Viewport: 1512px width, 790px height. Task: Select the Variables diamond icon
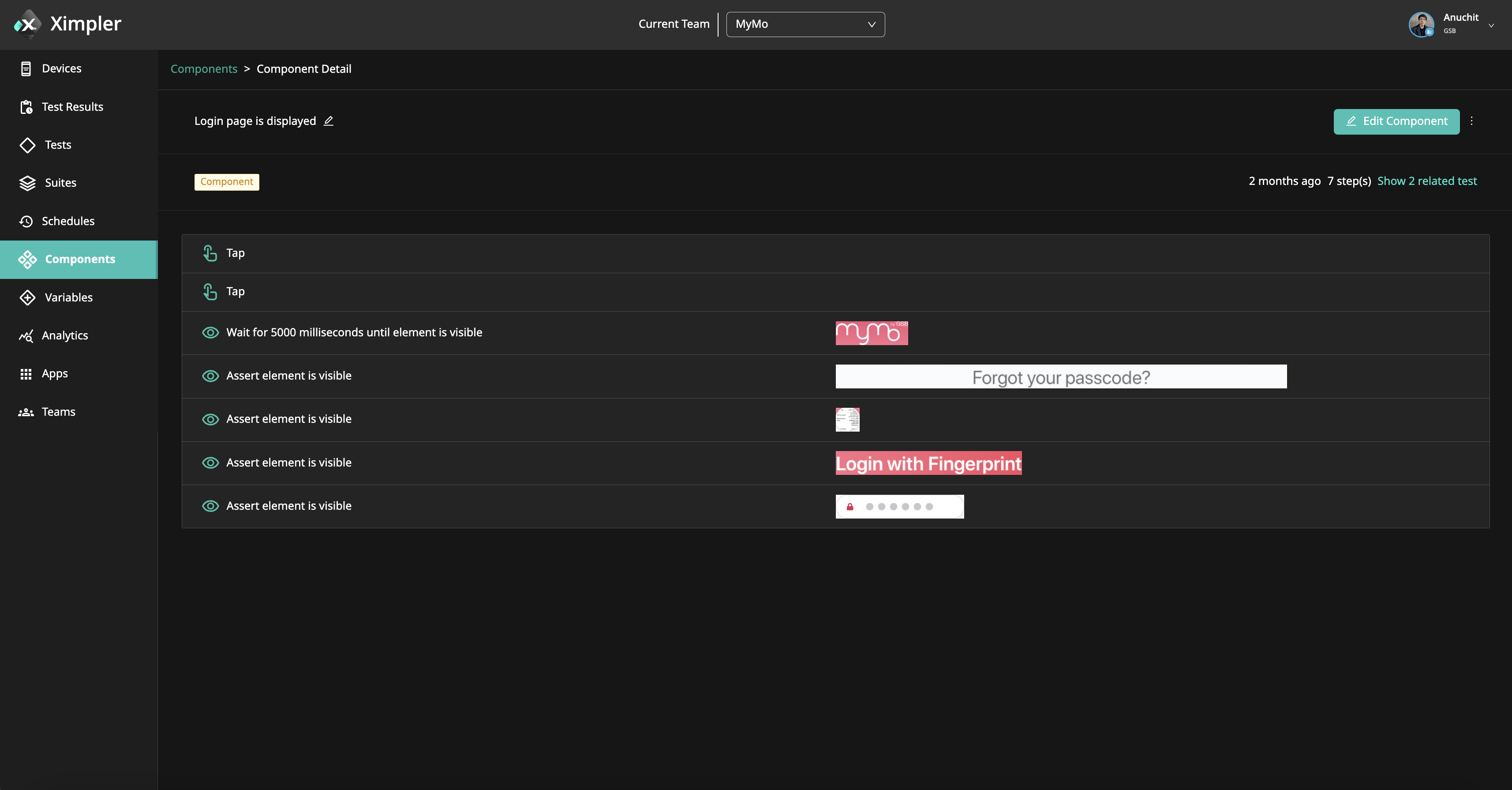[27, 297]
